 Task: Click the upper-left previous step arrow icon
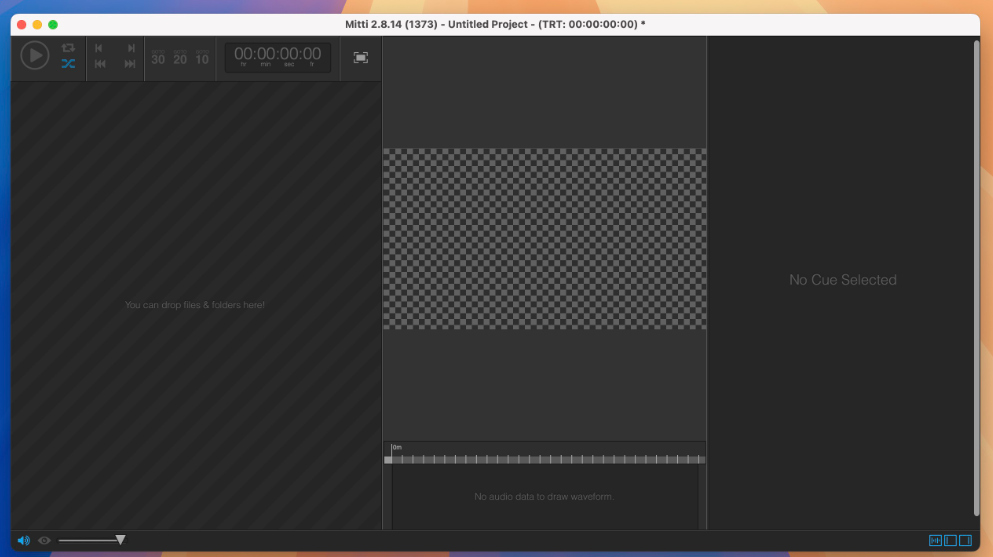click(99, 48)
